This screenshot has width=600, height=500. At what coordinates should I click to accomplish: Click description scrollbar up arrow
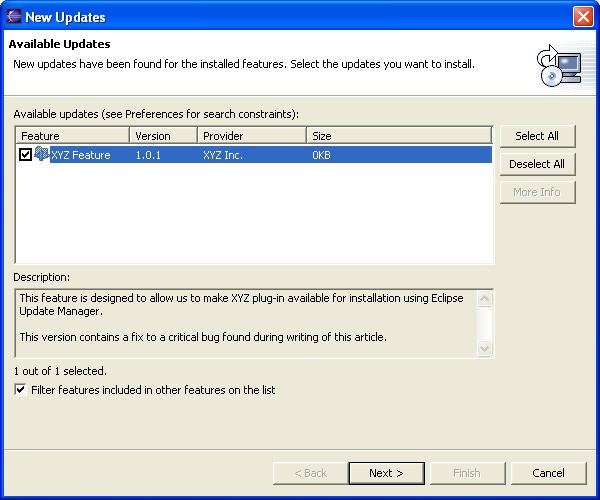click(484, 298)
